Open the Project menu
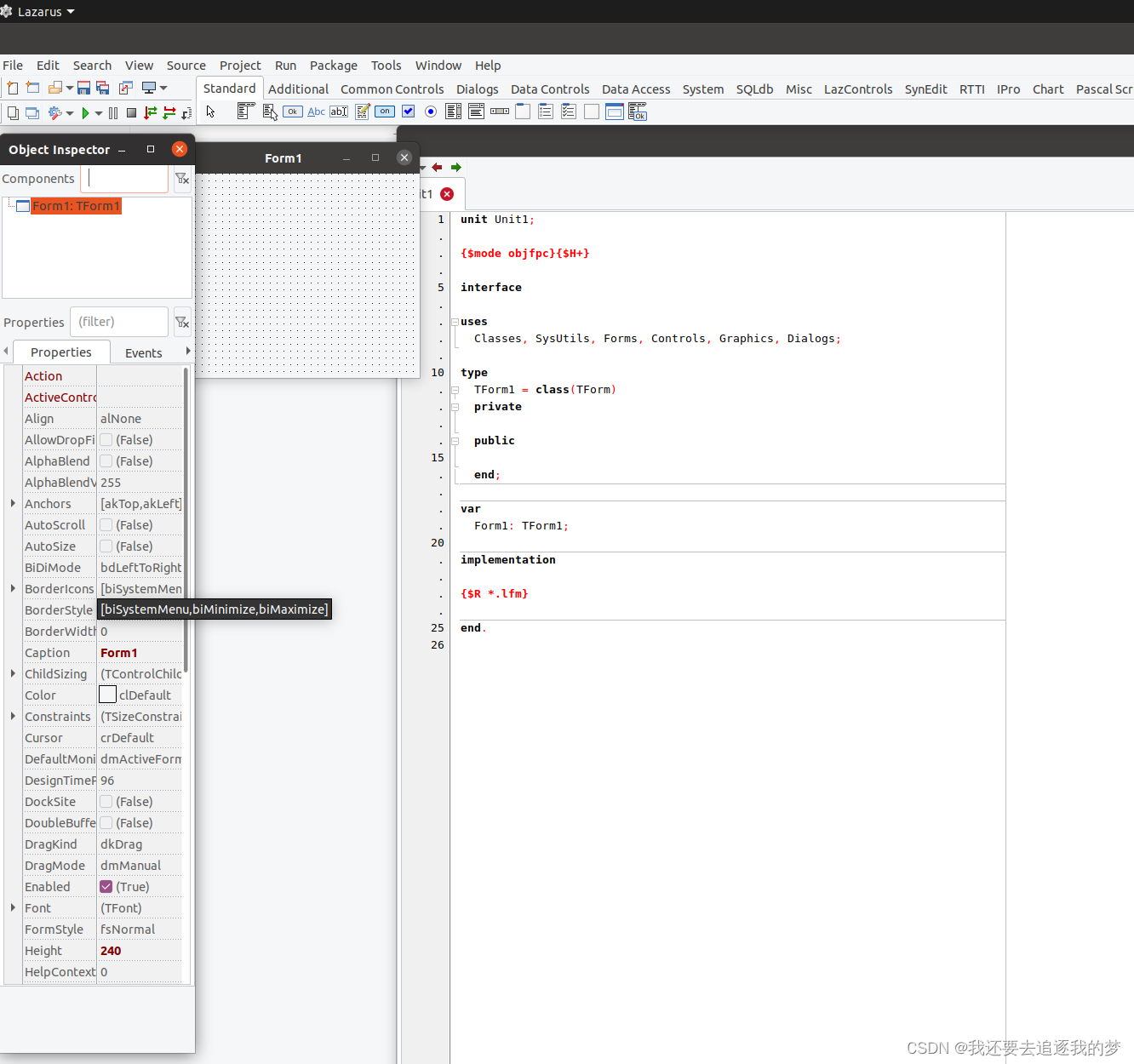The image size is (1134, 1064). click(239, 65)
